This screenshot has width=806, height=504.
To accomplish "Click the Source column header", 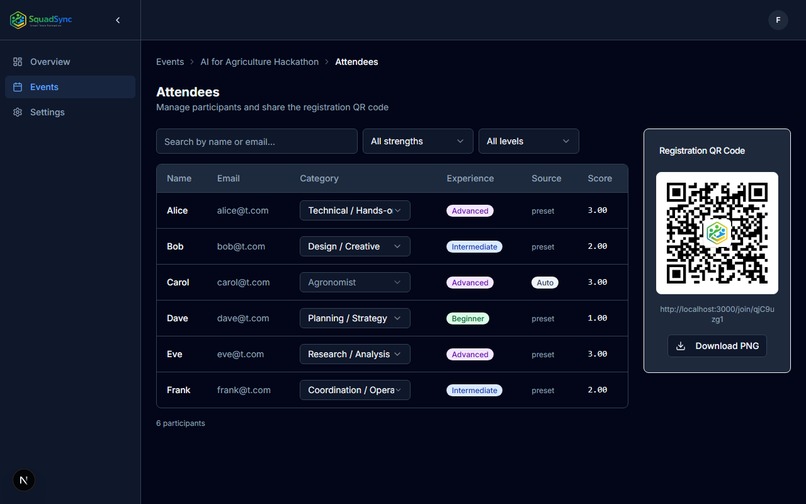I will (546, 178).
